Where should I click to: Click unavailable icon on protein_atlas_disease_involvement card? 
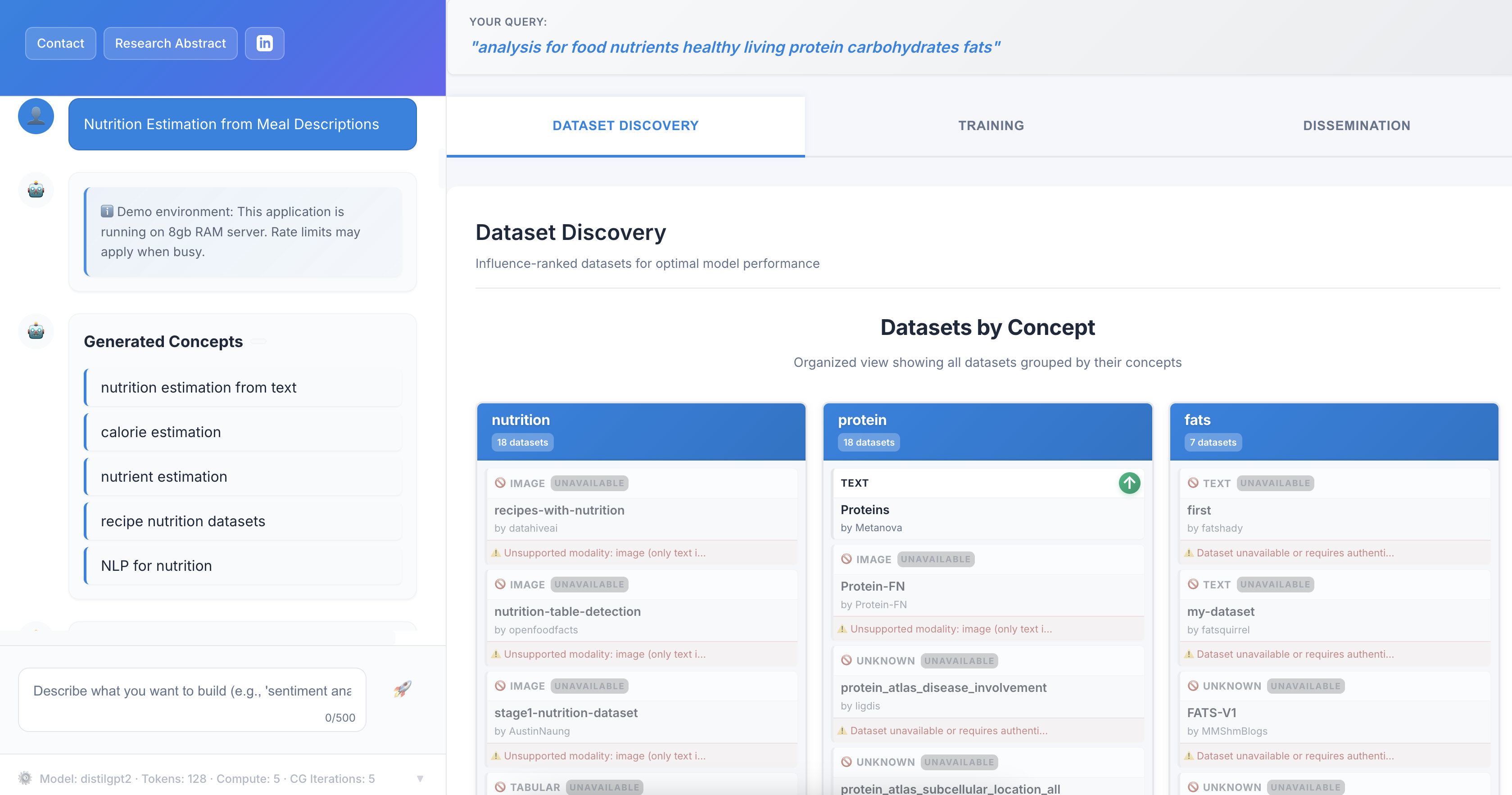(x=847, y=661)
